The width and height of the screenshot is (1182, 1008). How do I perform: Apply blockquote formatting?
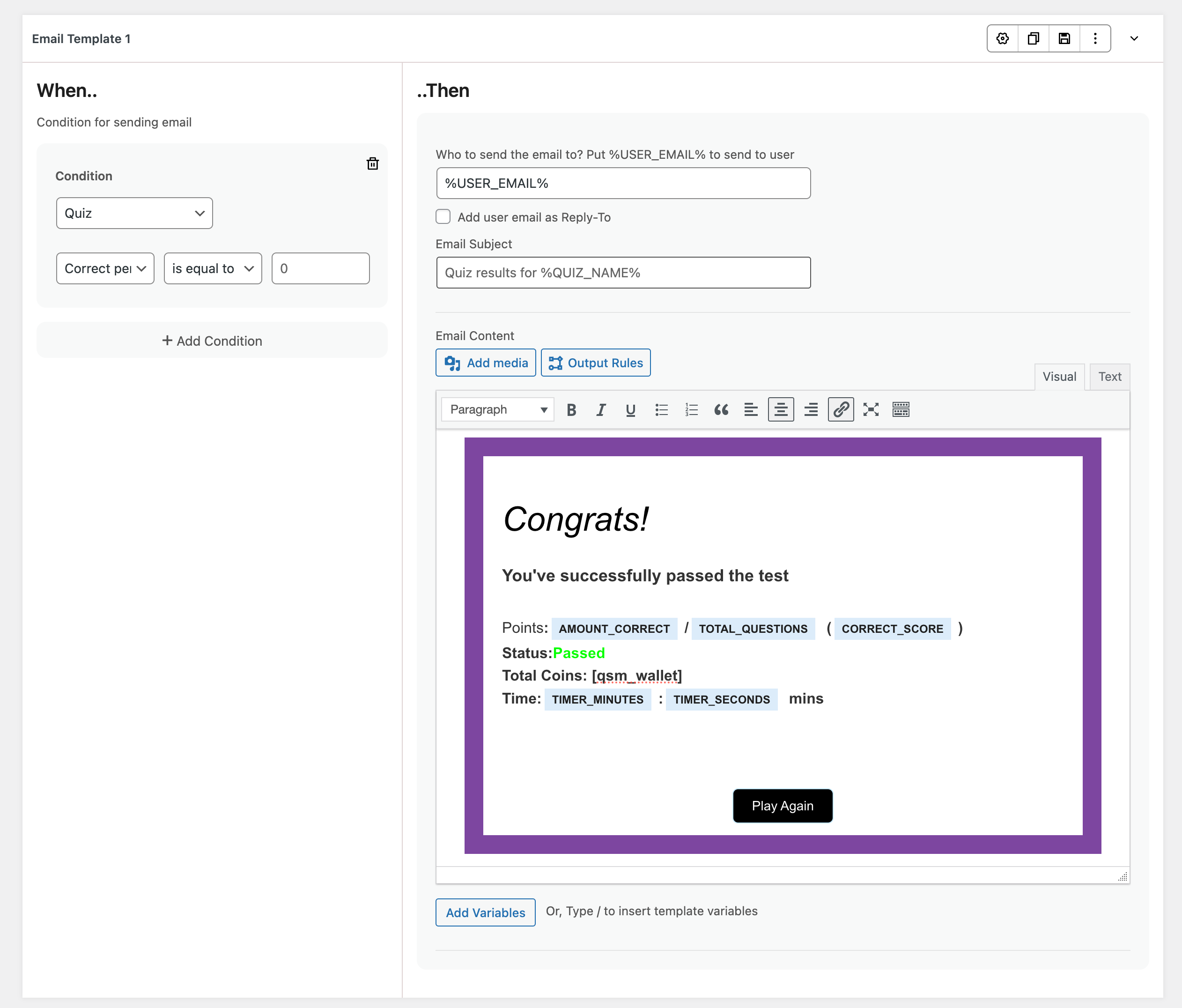click(721, 409)
